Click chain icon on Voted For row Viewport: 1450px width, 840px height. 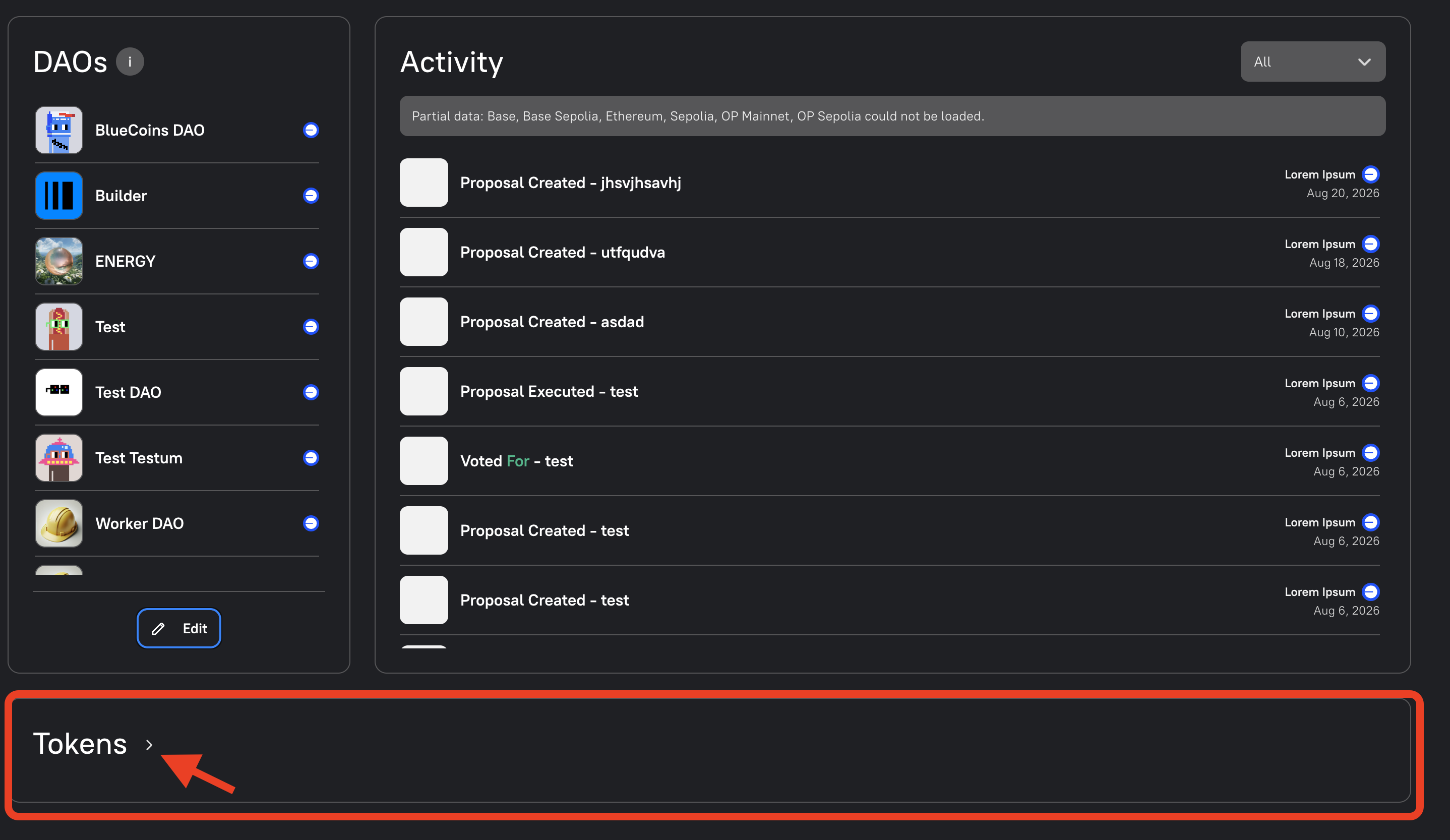click(1371, 453)
